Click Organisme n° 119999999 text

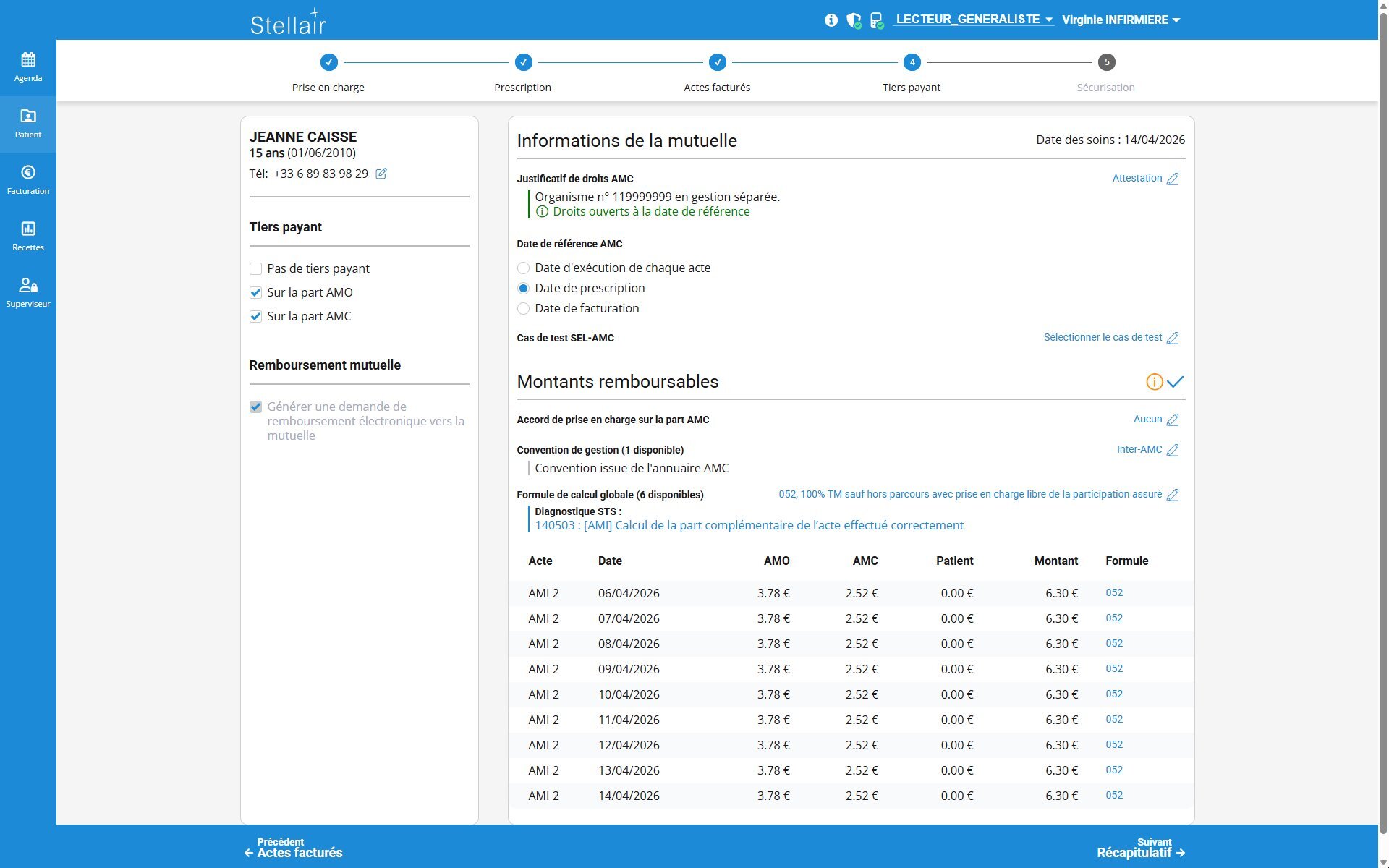pyautogui.click(x=657, y=197)
